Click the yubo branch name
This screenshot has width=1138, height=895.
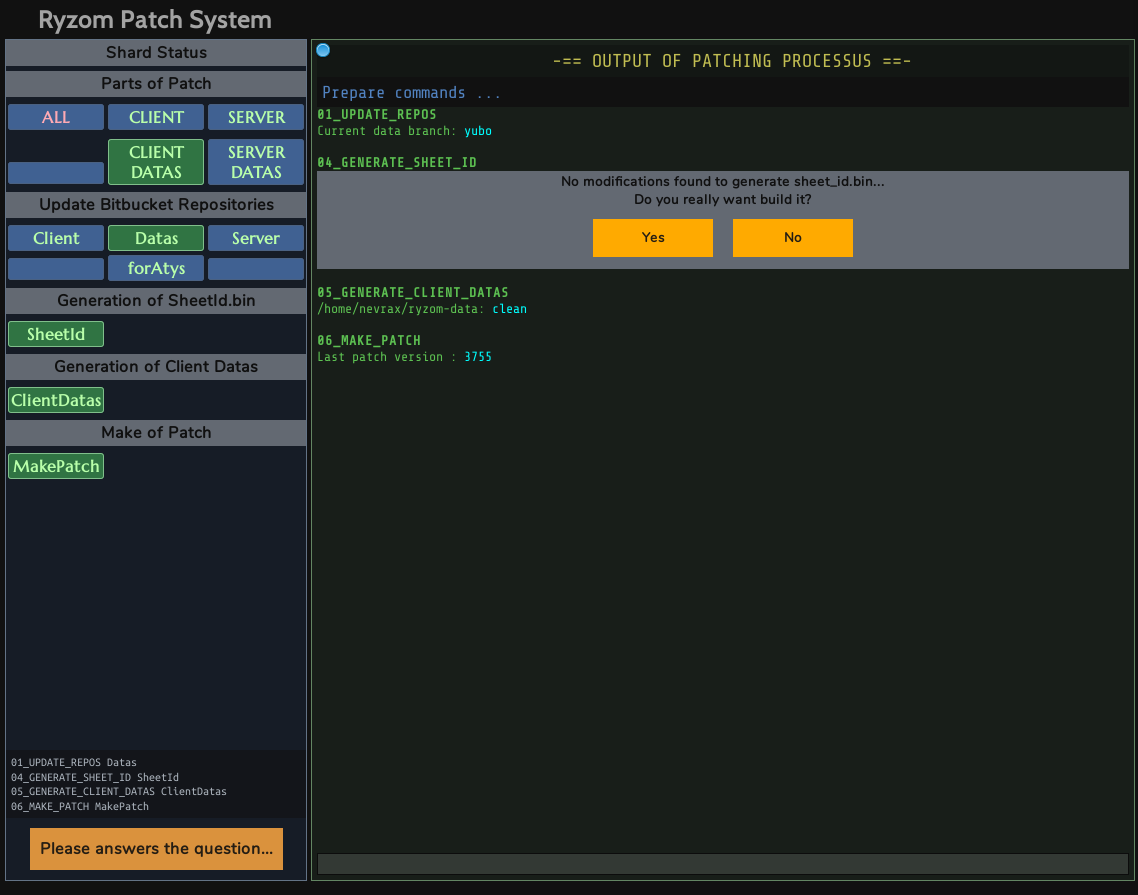click(x=478, y=131)
